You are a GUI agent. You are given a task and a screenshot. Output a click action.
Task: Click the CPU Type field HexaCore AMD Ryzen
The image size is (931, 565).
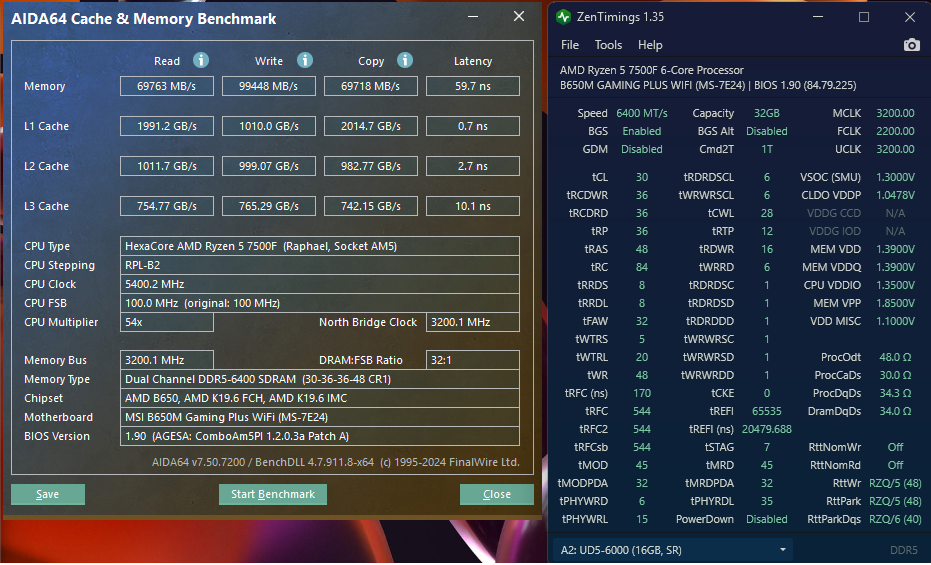[x=320, y=246]
